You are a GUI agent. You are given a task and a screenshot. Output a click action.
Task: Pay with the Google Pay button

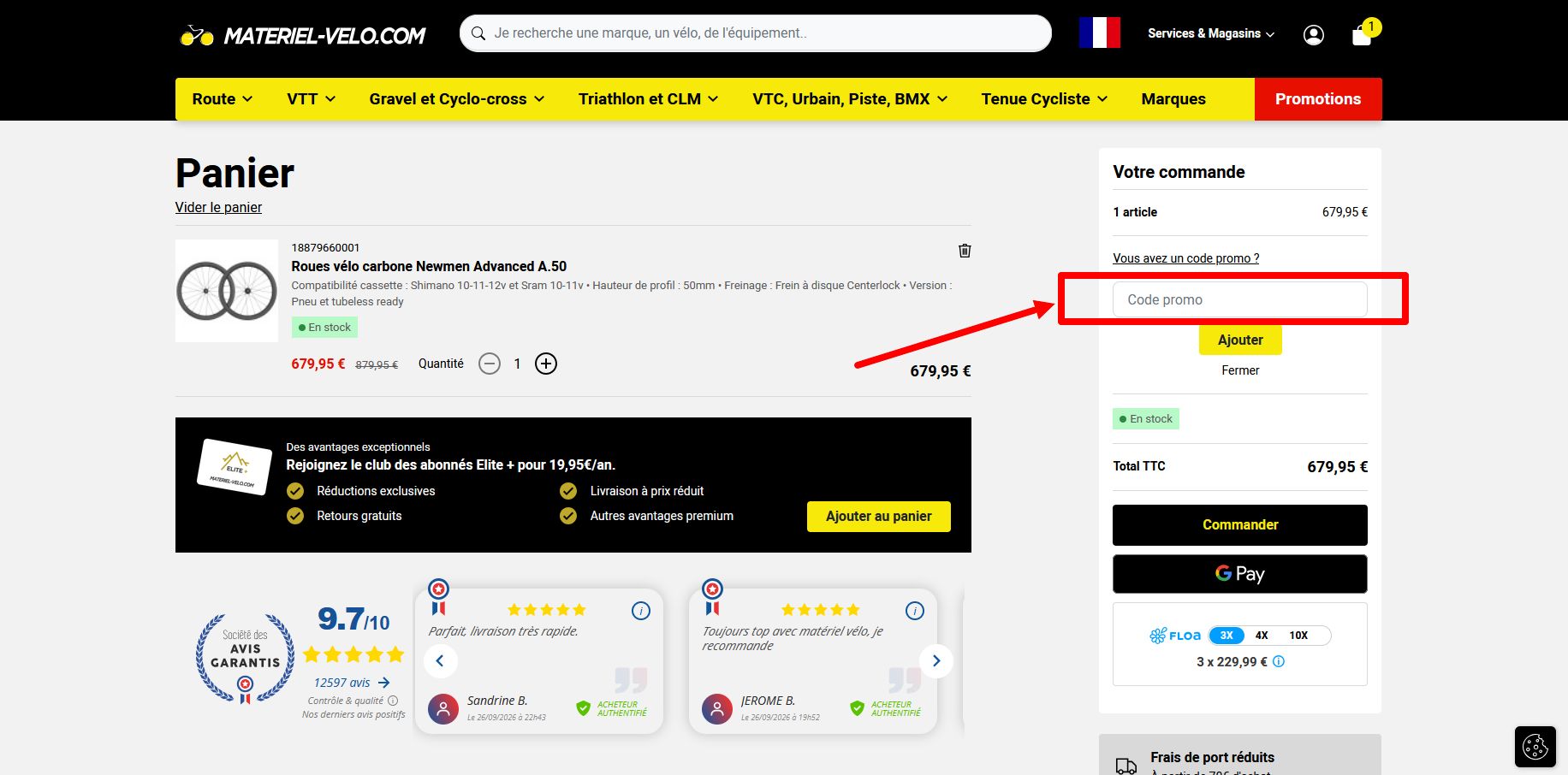pyautogui.click(x=1240, y=574)
